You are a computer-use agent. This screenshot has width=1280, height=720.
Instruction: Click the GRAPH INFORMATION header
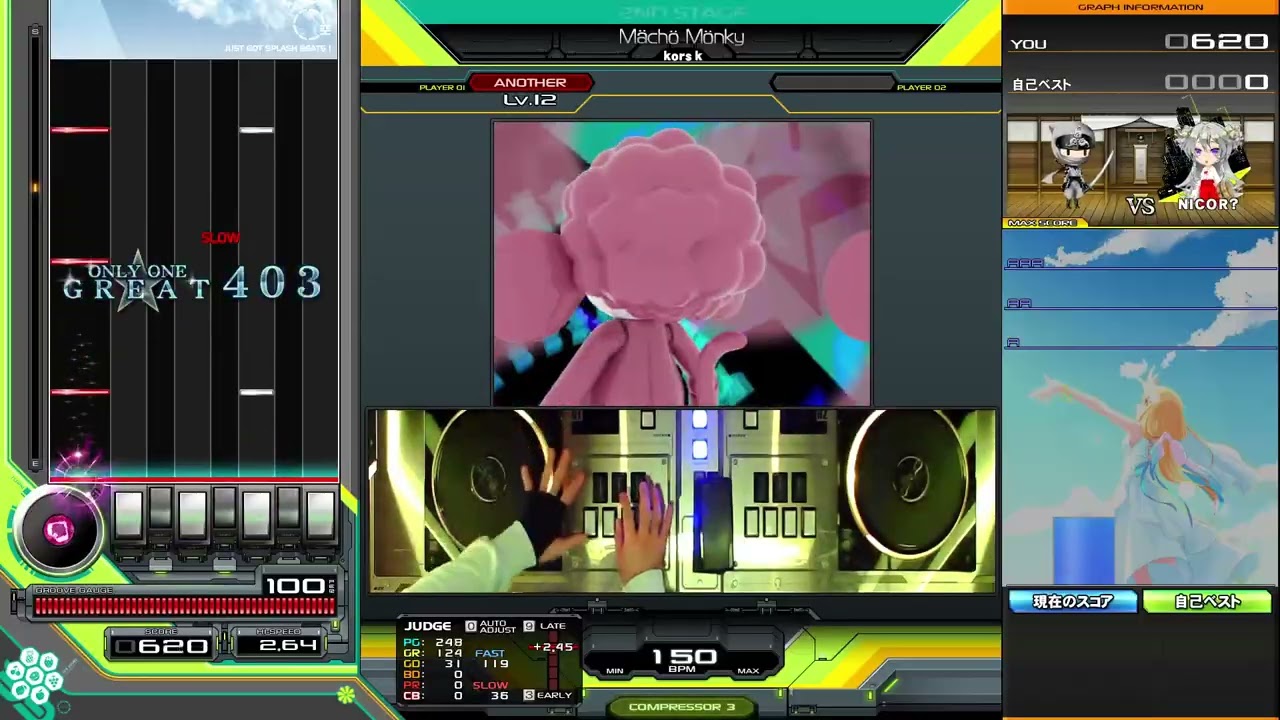click(1140, 8)
